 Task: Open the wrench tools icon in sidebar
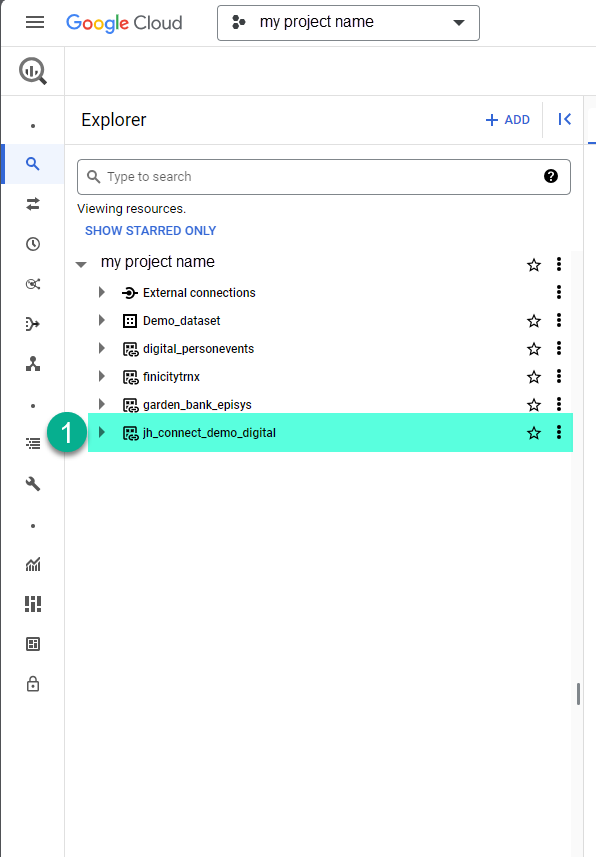(x=33, y=484)
